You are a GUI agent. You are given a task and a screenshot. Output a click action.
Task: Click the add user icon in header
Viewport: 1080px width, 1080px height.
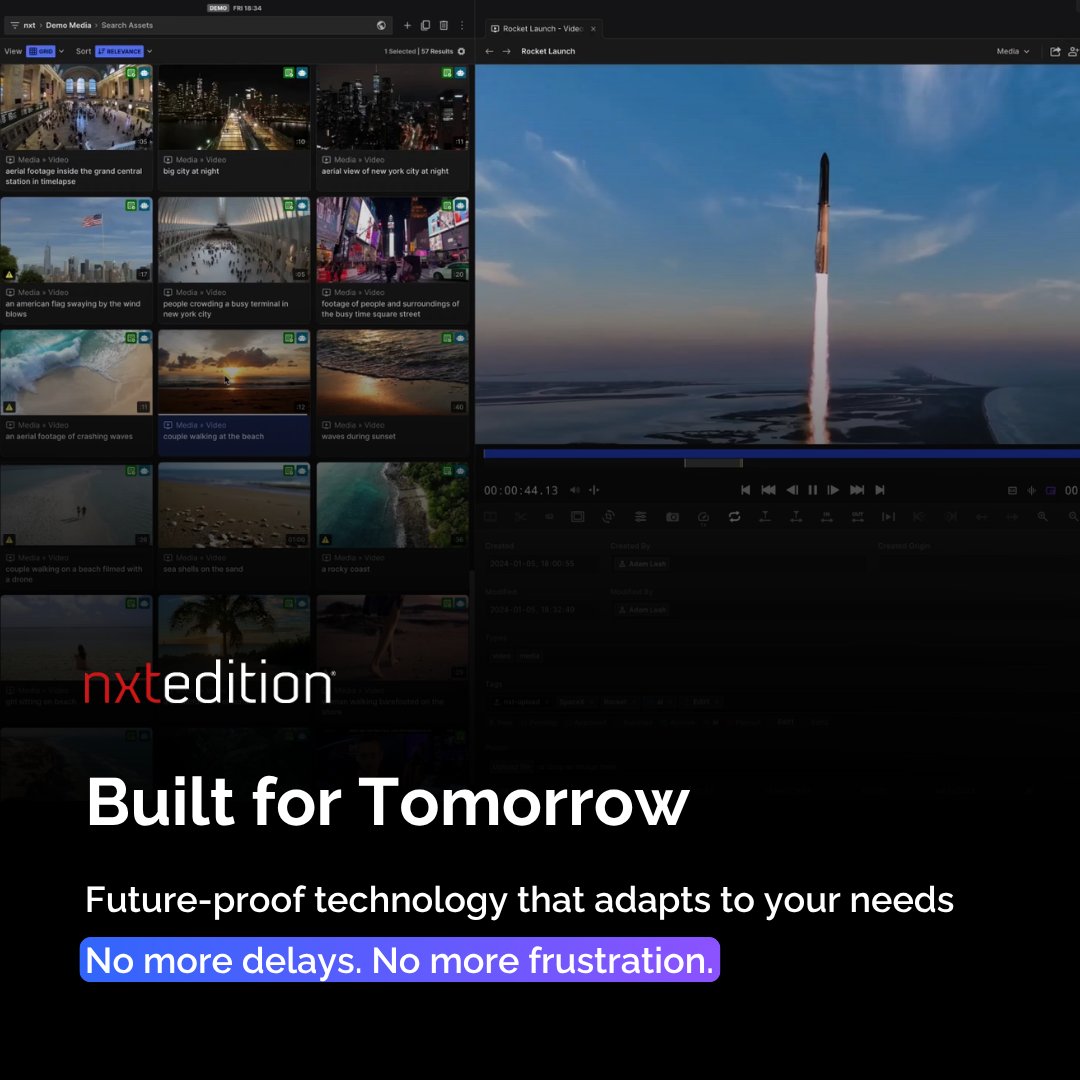point(1073,51)
